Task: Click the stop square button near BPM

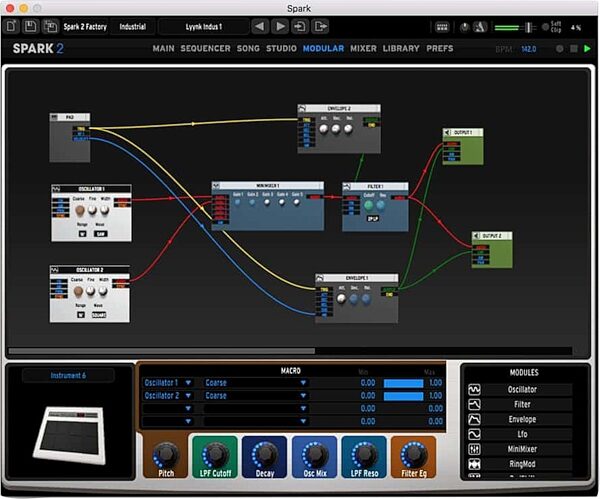Action: pyautogui.click(x=574, y=49)
